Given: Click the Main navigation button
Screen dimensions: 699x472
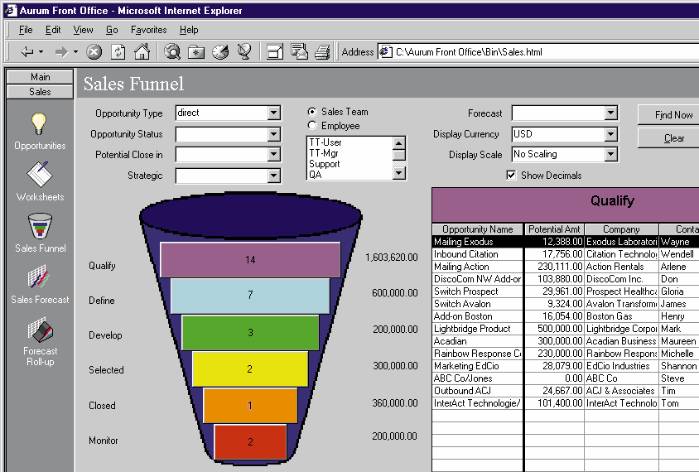Looking at the screenshot, I should coord(40,77).
